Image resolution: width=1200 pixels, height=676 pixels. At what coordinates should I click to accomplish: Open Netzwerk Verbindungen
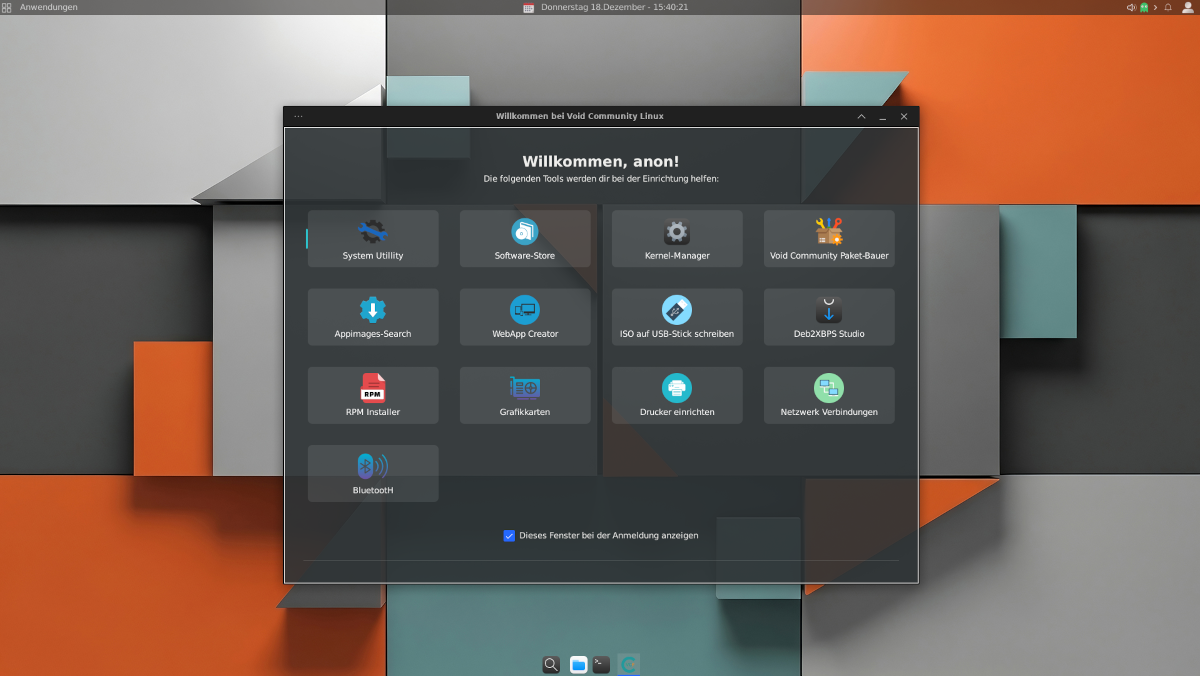tap(829, 395)
